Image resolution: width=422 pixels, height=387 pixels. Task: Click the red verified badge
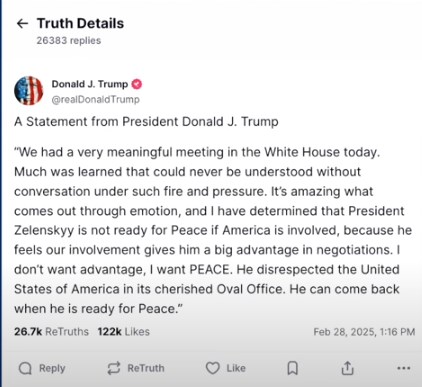tap(137, 84)
